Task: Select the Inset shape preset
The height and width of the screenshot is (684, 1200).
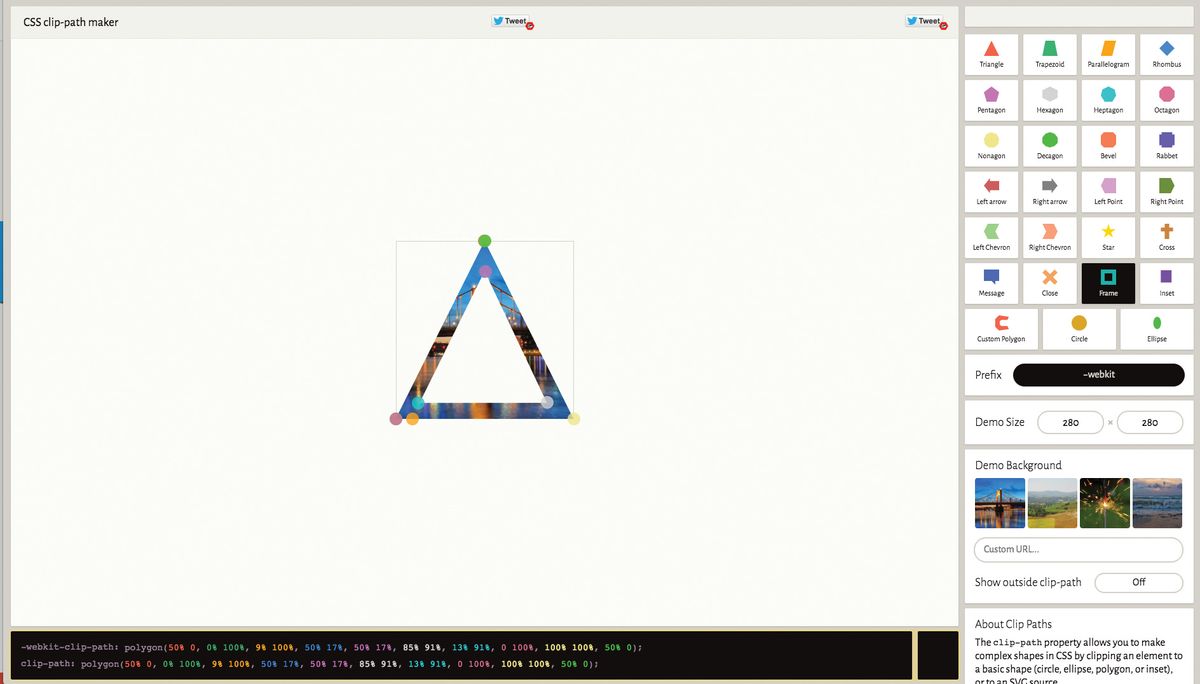Action: click(1166, 282)
